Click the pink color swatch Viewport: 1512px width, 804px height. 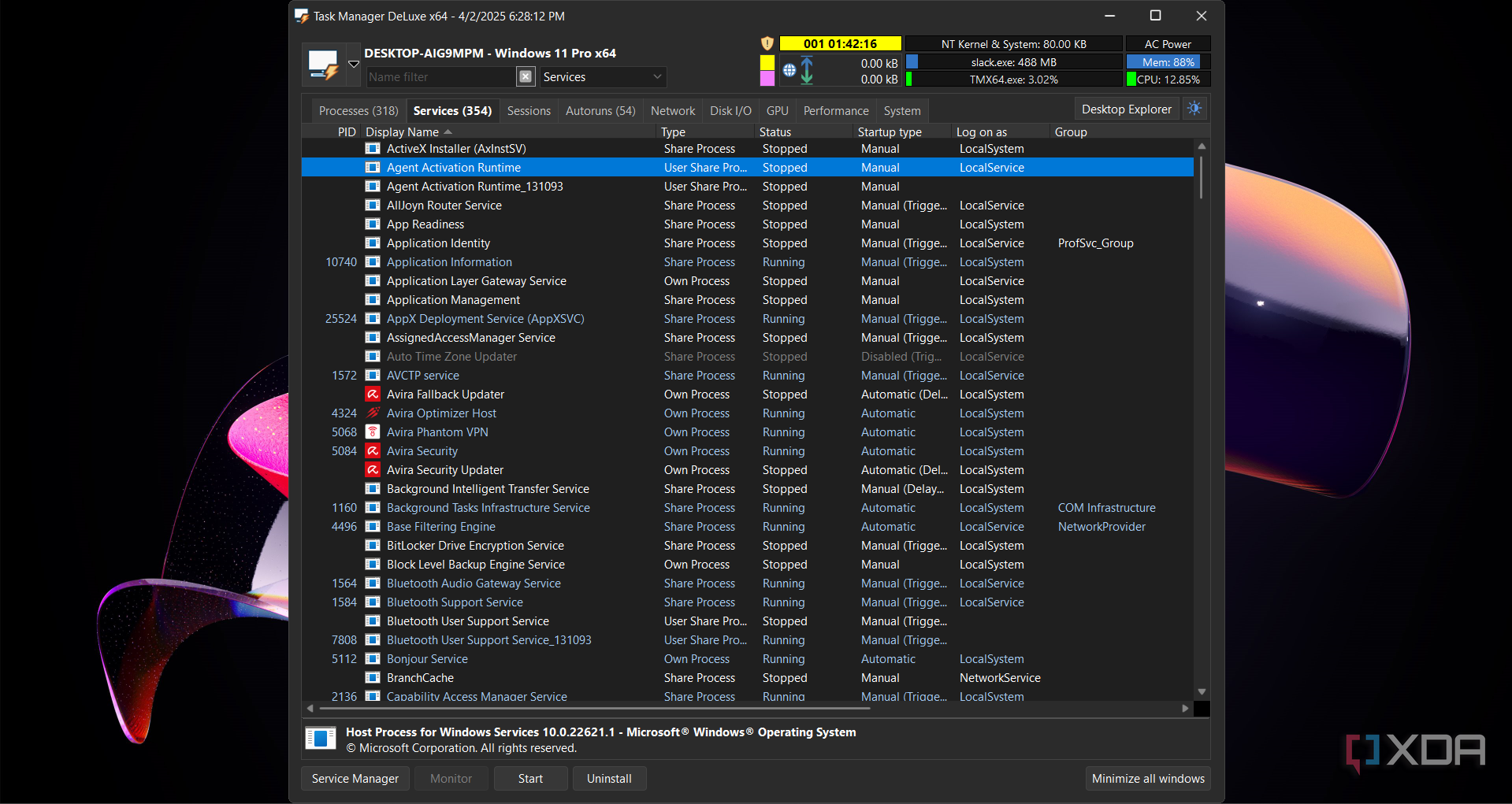pos(767,79)
